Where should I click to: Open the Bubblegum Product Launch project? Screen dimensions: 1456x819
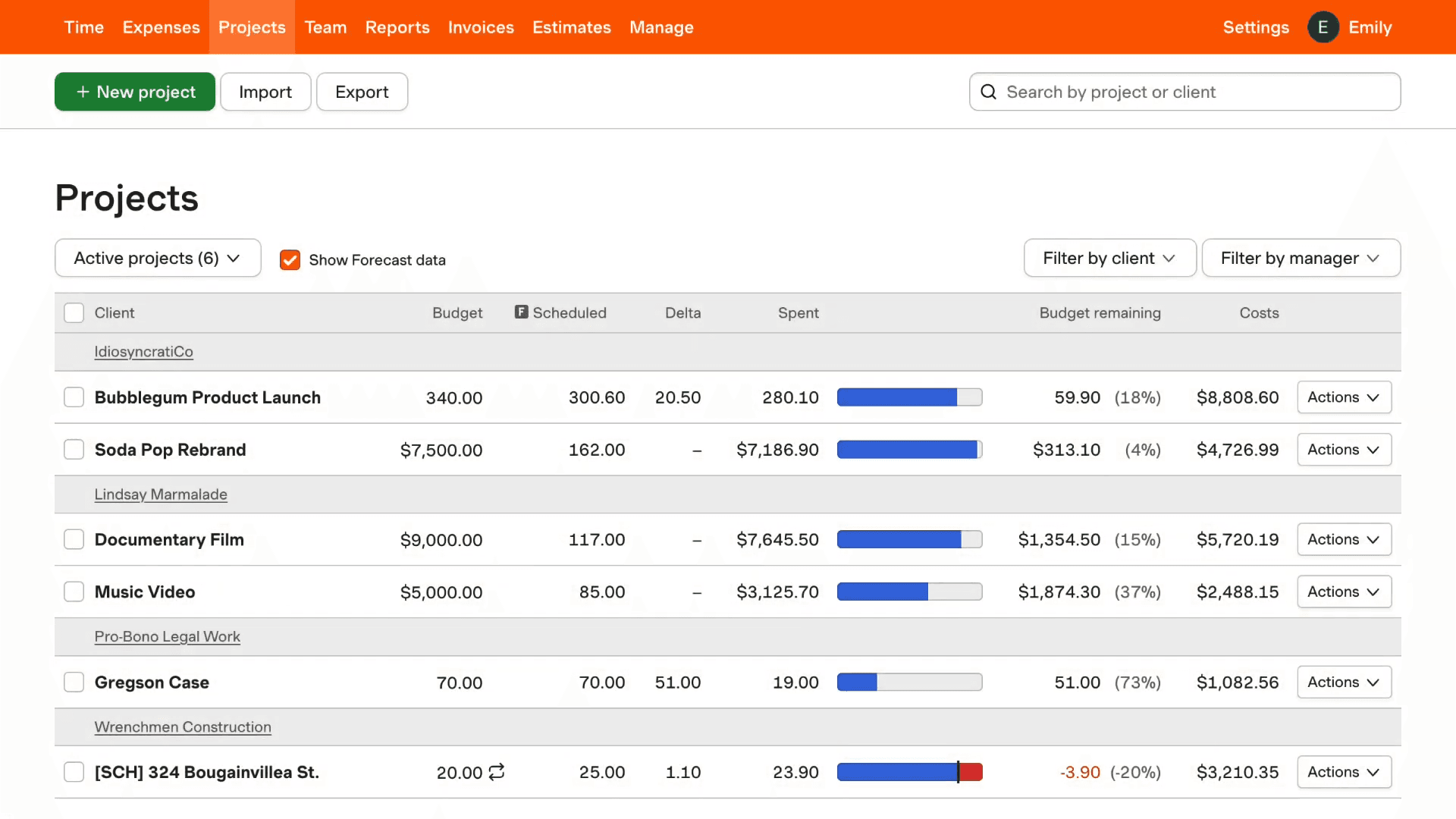pos(207,397)
